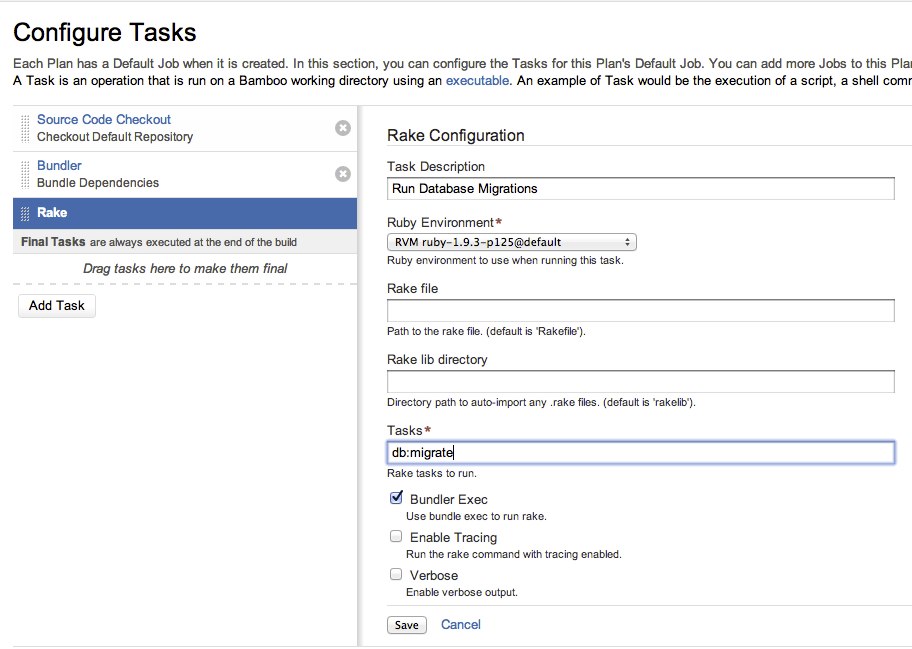This screenshot has width=912, height=649.
Task: Click 'Bundle Dependencies' description text
Action: click(98, 183)
